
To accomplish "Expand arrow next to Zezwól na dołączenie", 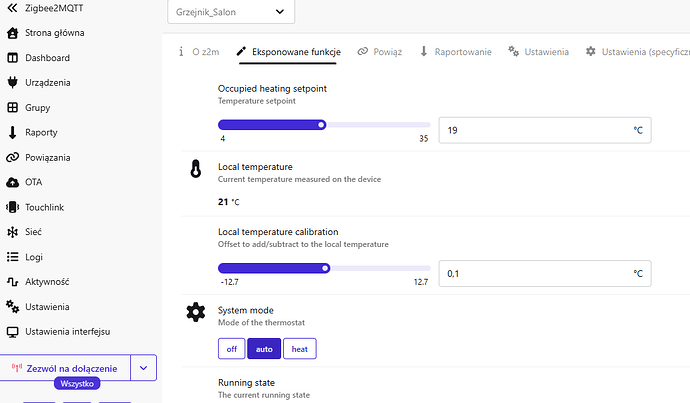I will (143, 368).
